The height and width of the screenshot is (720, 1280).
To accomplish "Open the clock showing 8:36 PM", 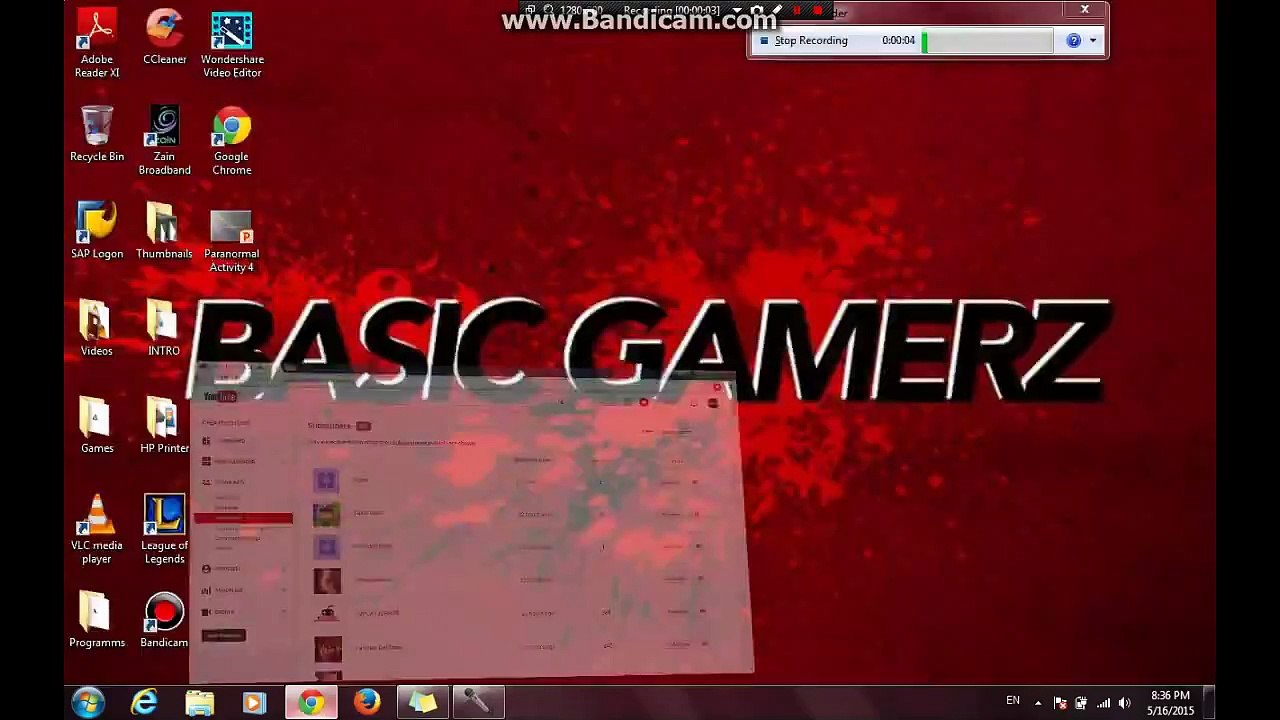I will [1170, 703].
